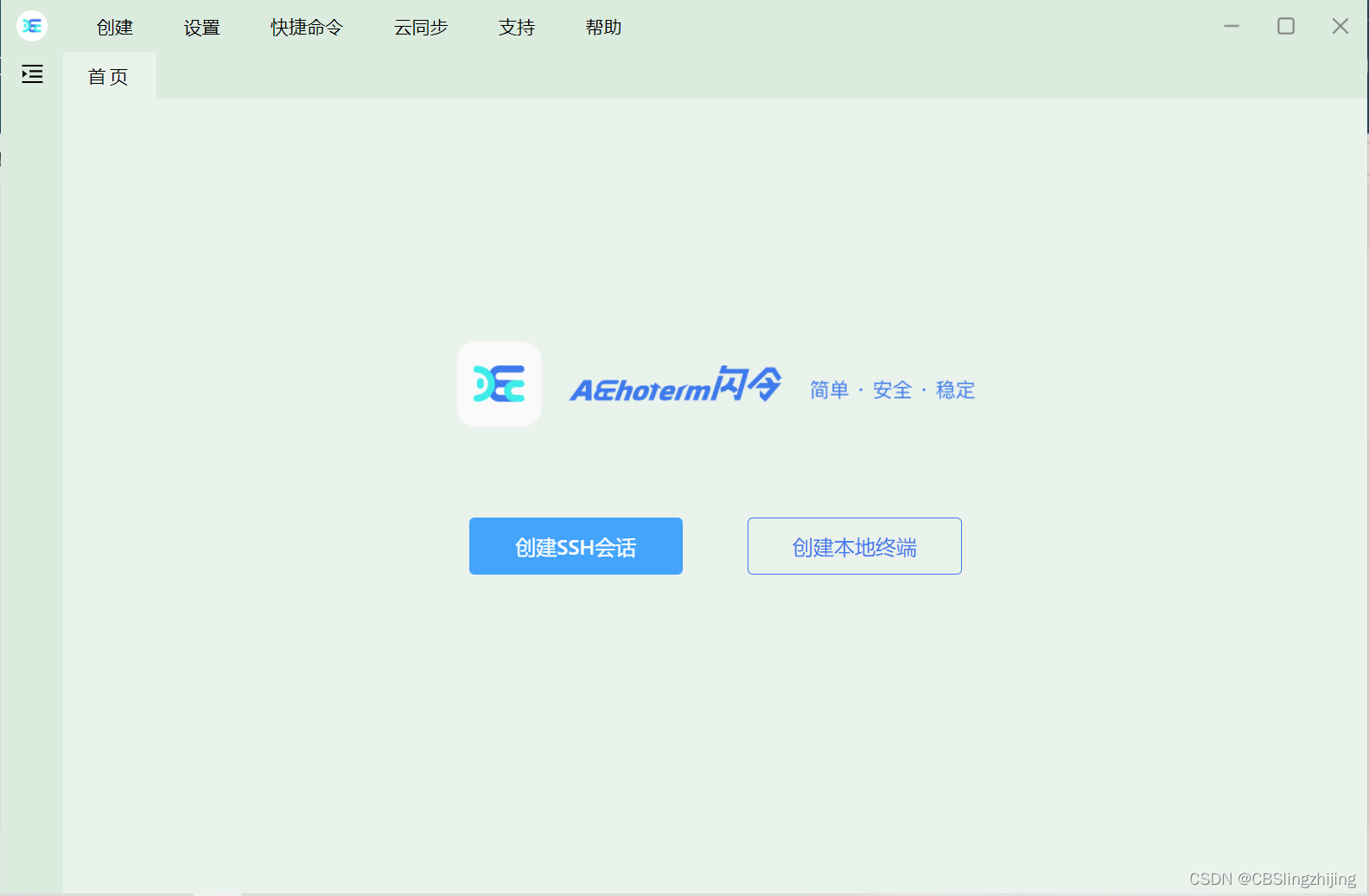
Task: Switch to the 首页 tab
Action: click(109, 76)
